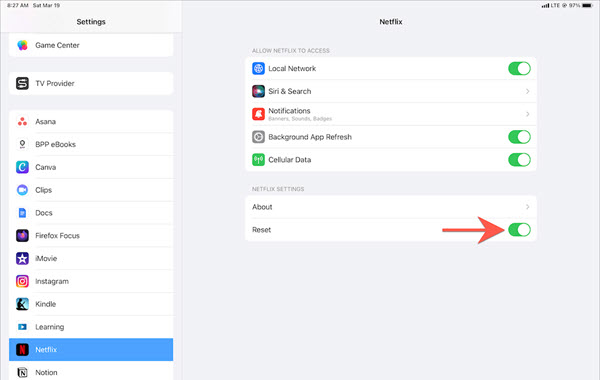
Task: Select the iMovie star icon
Action: [x=22, y=258]
